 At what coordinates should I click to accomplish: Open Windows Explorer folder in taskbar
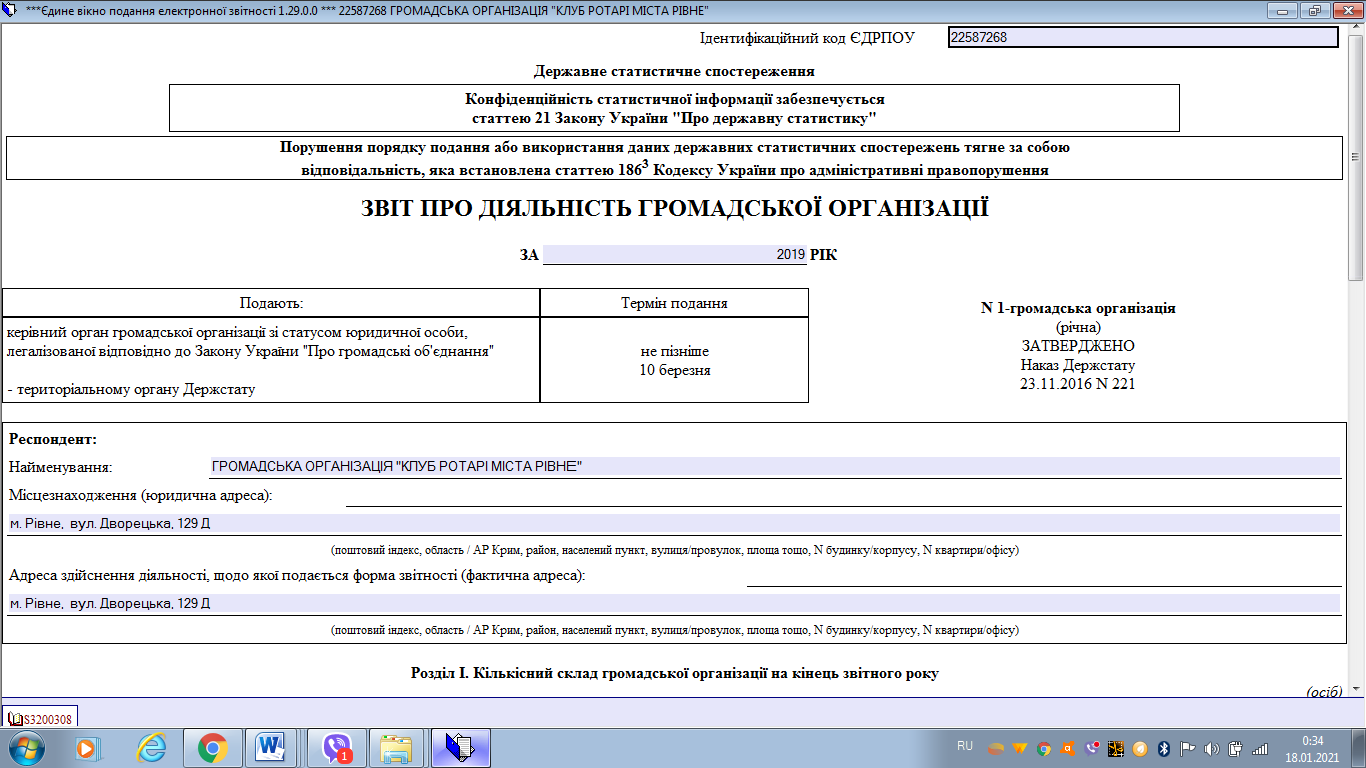pyautogui.click(x=397, y=747)
